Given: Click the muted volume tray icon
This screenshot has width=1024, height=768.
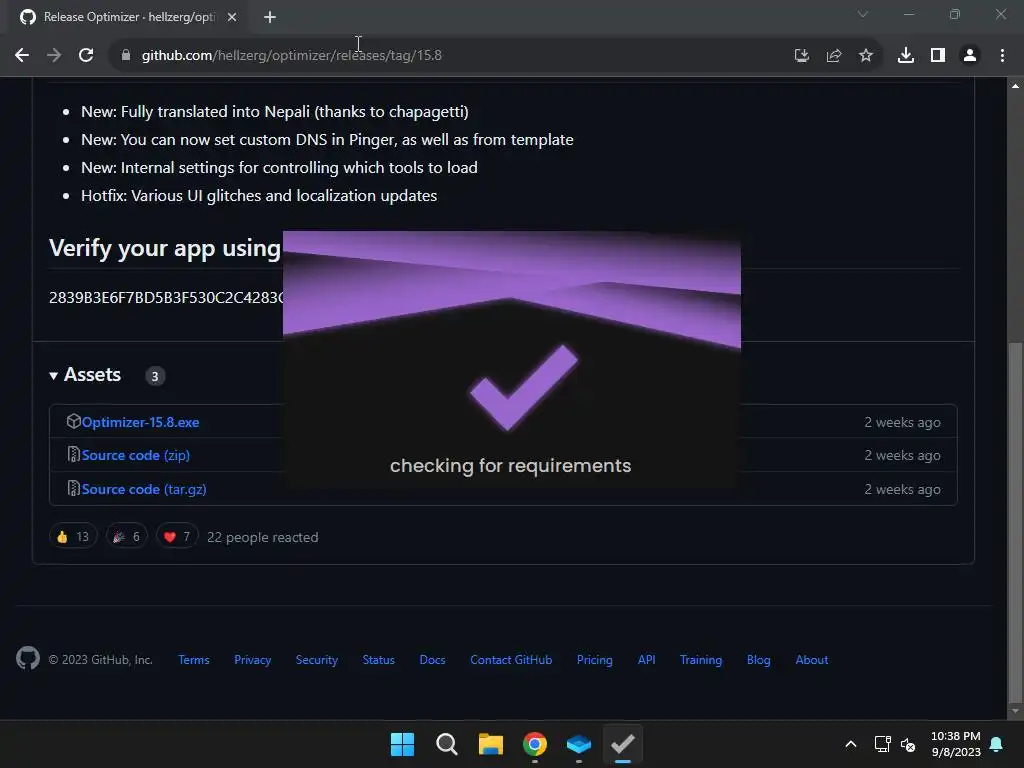Looking at the screenshot, I should (908, 744).
